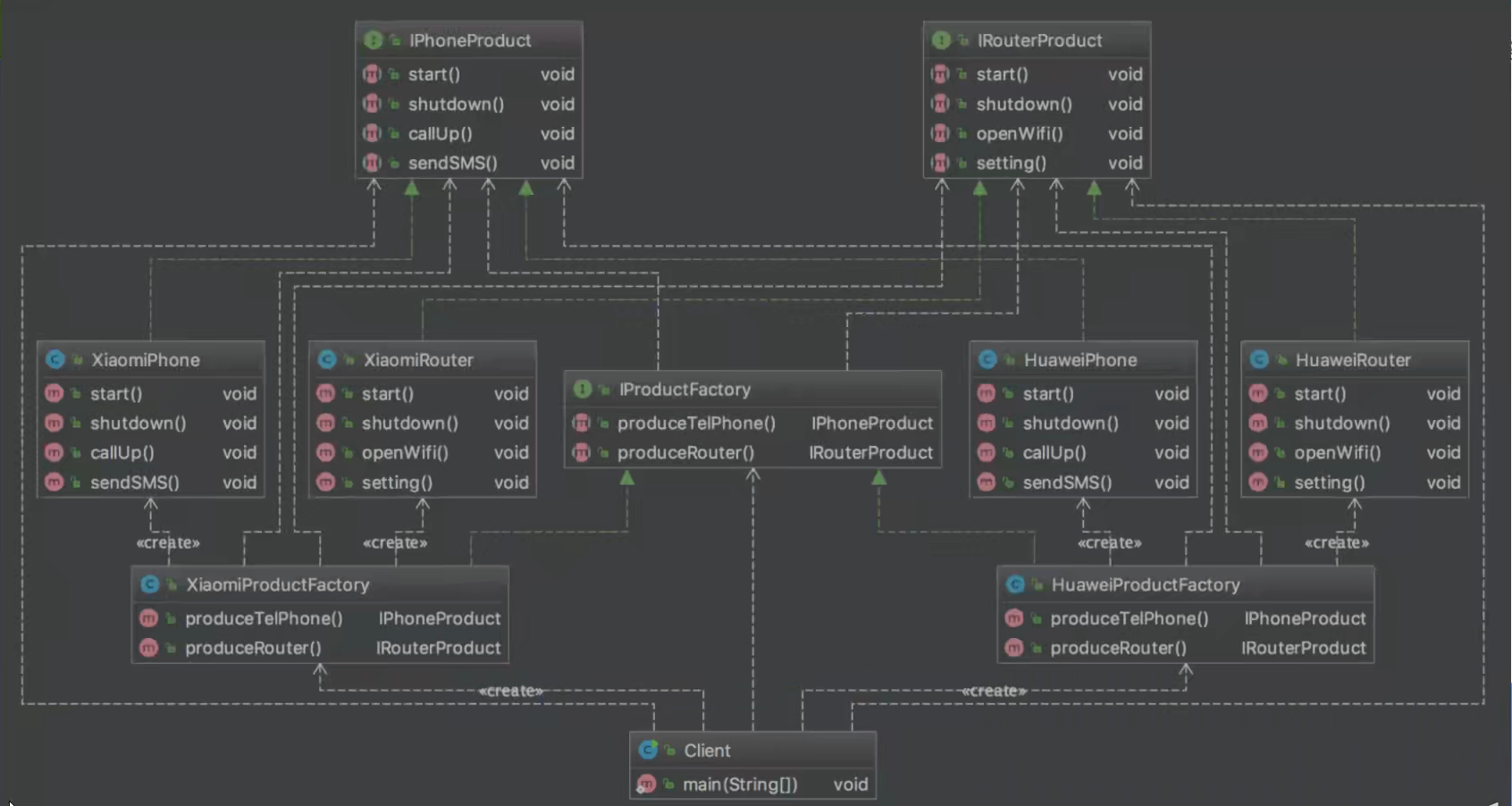
Task: Select the XiaomiProductFactory class title
Action: tap(278, 584)
